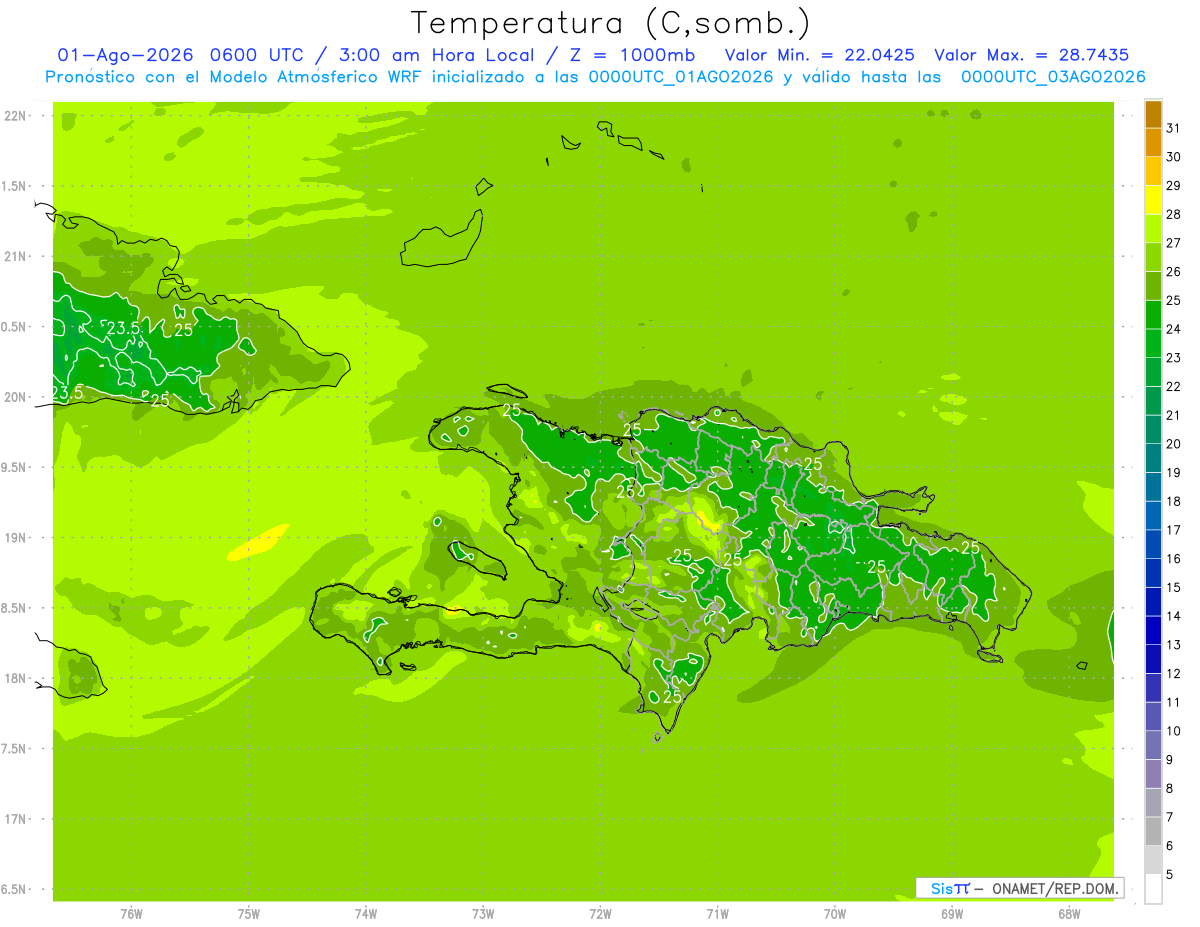
Task: Click the topmost brown swatch above 31
Action: 1153,114
